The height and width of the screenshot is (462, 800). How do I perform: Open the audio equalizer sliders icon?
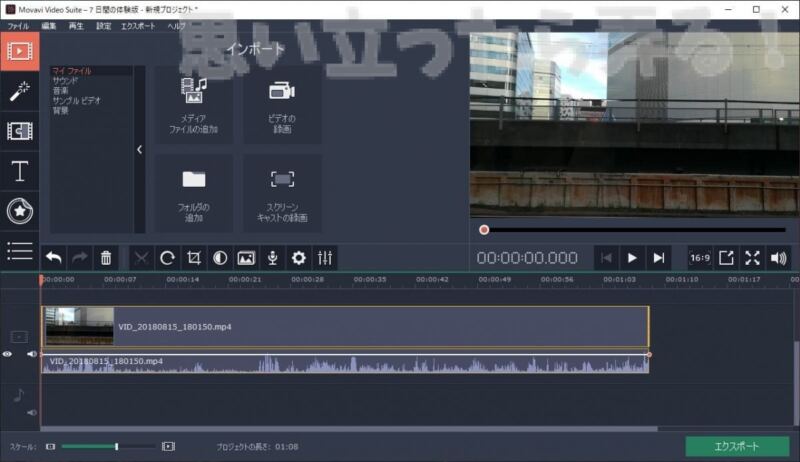click(325, 258)
